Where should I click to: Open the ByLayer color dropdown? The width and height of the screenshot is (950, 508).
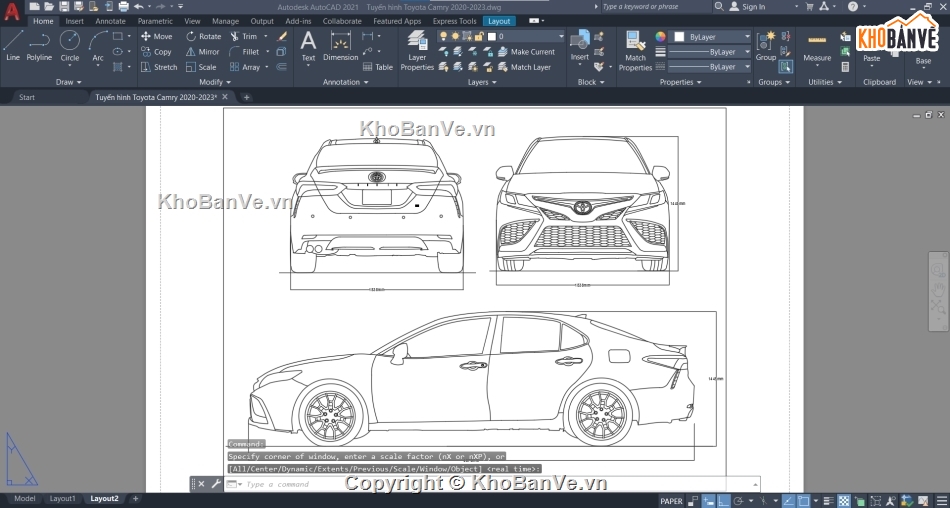pyautogui.click(x=711, y=36)
